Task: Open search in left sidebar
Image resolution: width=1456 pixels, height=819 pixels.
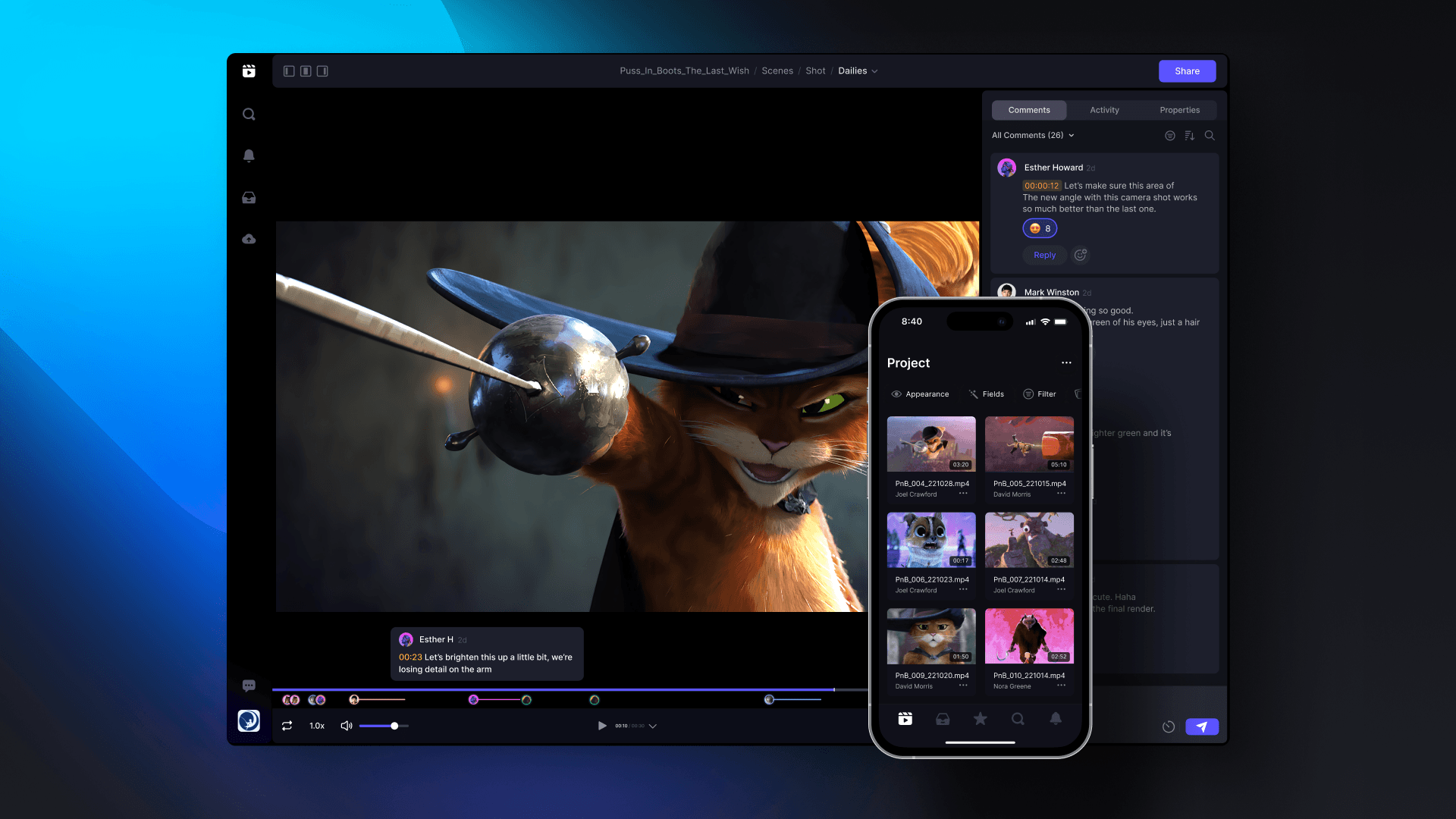Action: click(x=249, y=115)
